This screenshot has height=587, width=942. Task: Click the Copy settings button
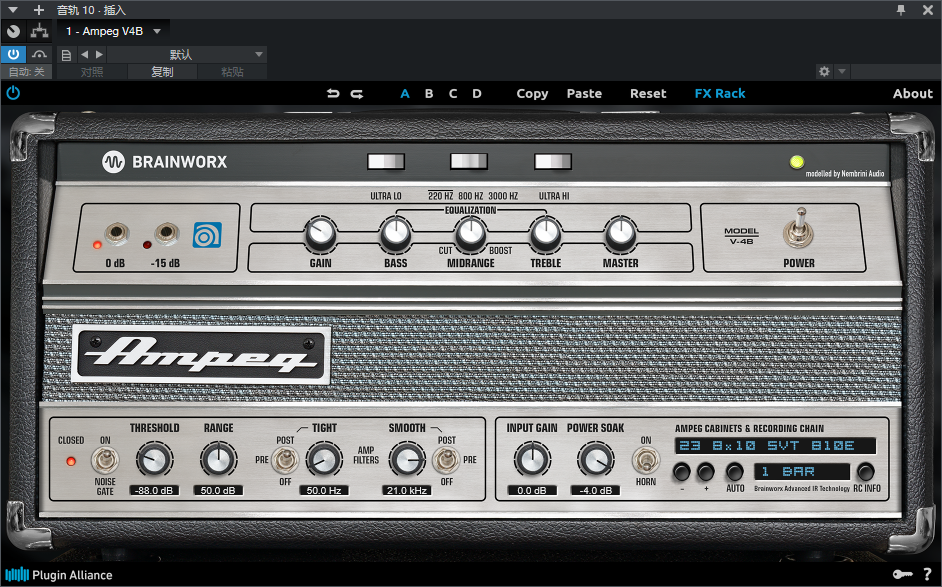coord(532,94)
